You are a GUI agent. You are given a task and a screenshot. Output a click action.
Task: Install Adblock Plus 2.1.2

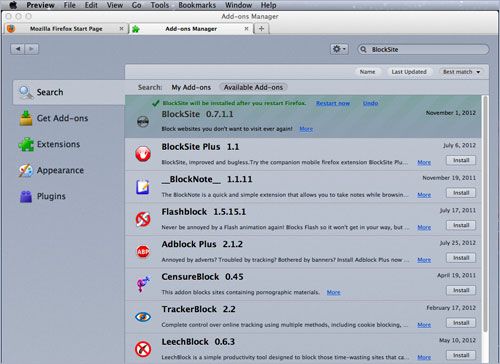point(461,258)
